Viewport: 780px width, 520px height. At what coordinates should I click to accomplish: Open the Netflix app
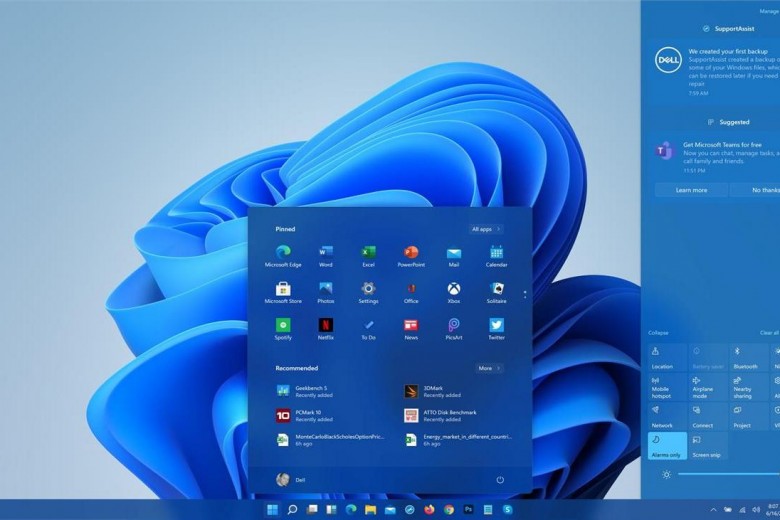point(326,329)
